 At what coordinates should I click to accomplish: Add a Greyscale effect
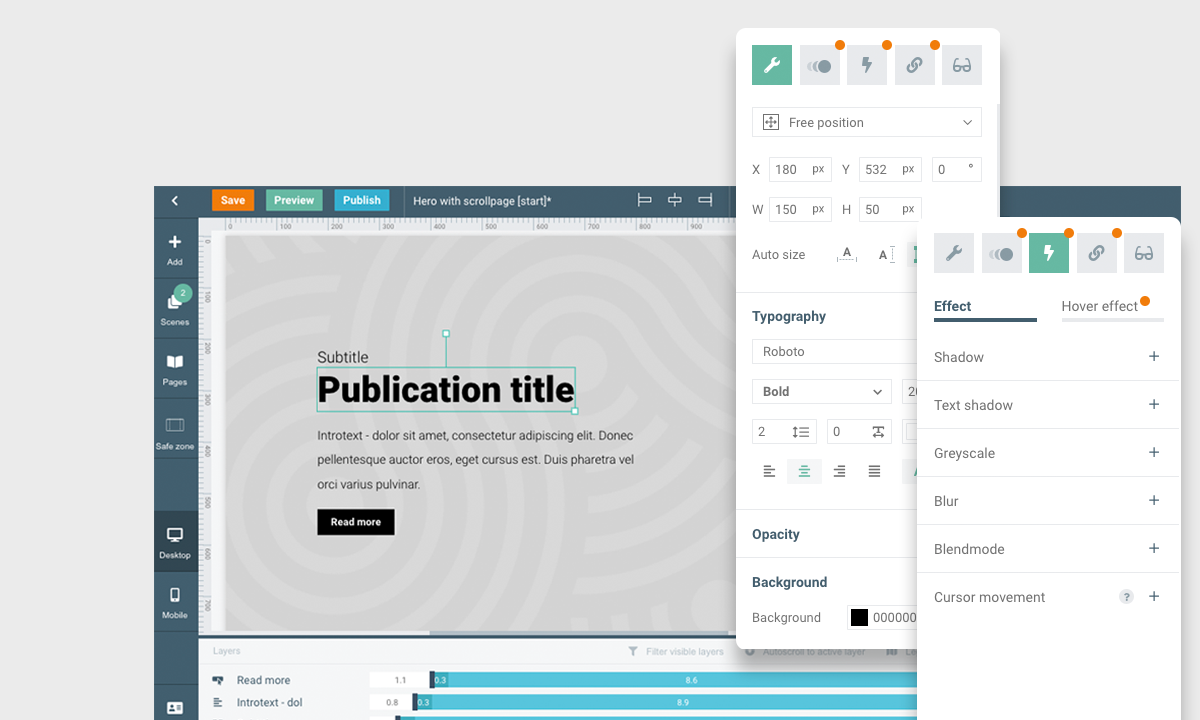(x=1154, y=452)
